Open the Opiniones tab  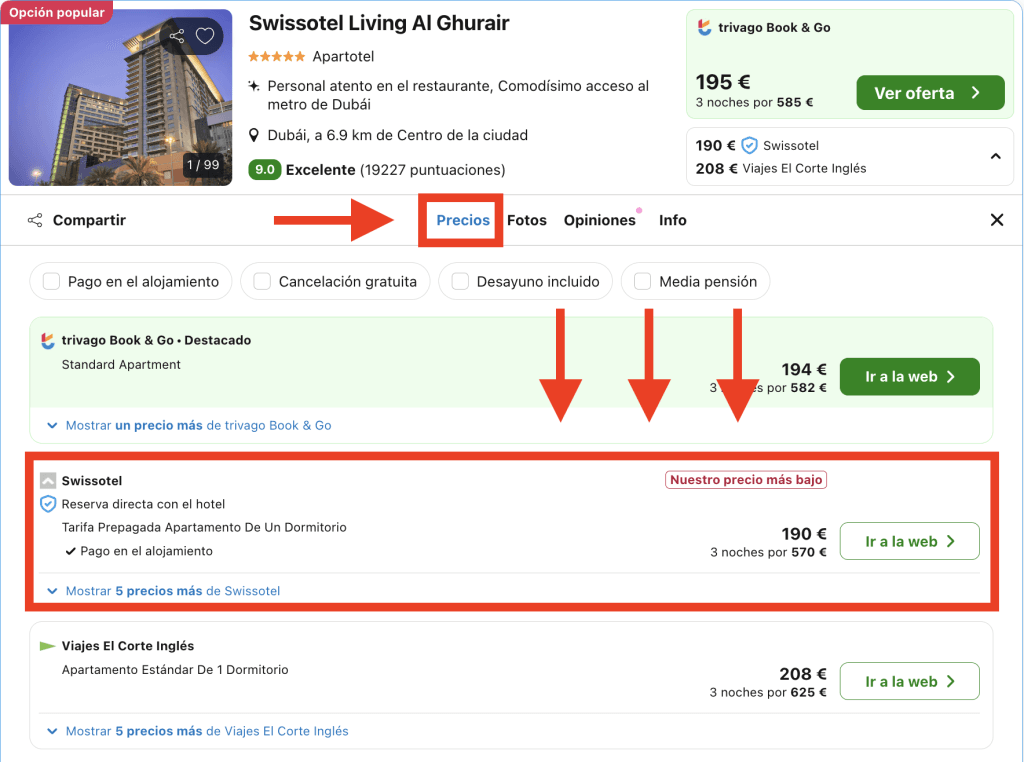click(x=599, y=220)
